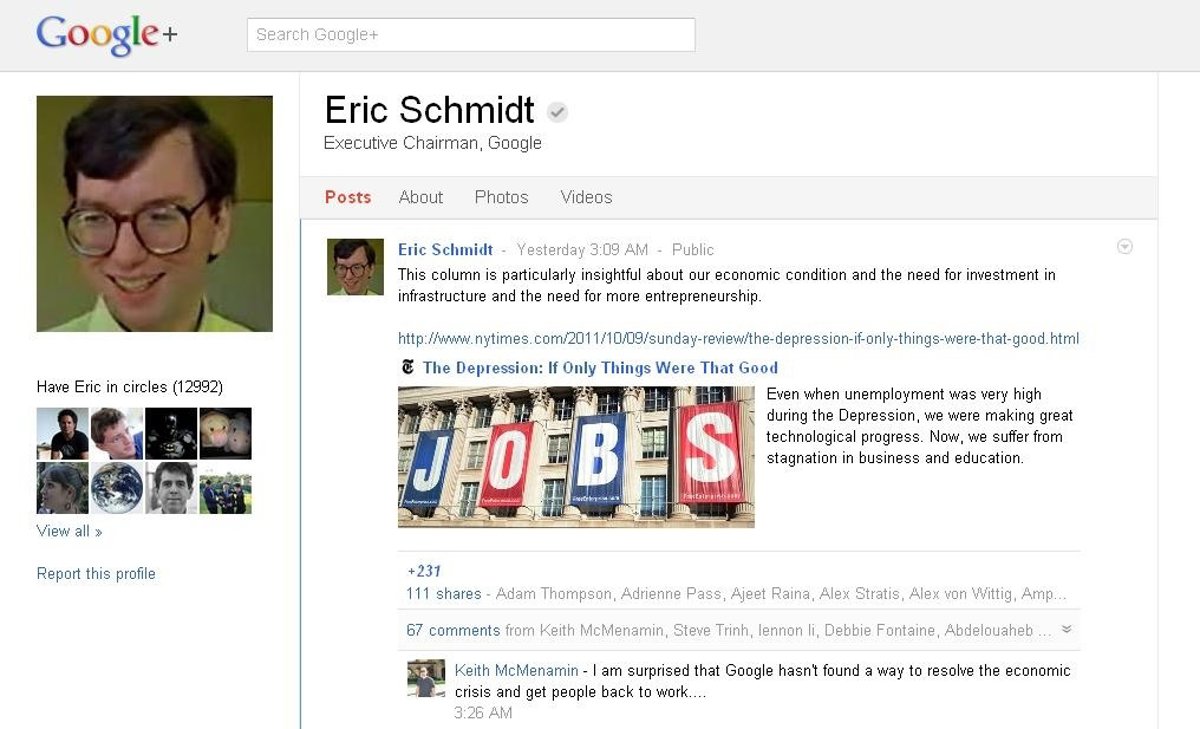
Task: Click the Earth globe thumbnail in circles
Action: tap(116, 488)
